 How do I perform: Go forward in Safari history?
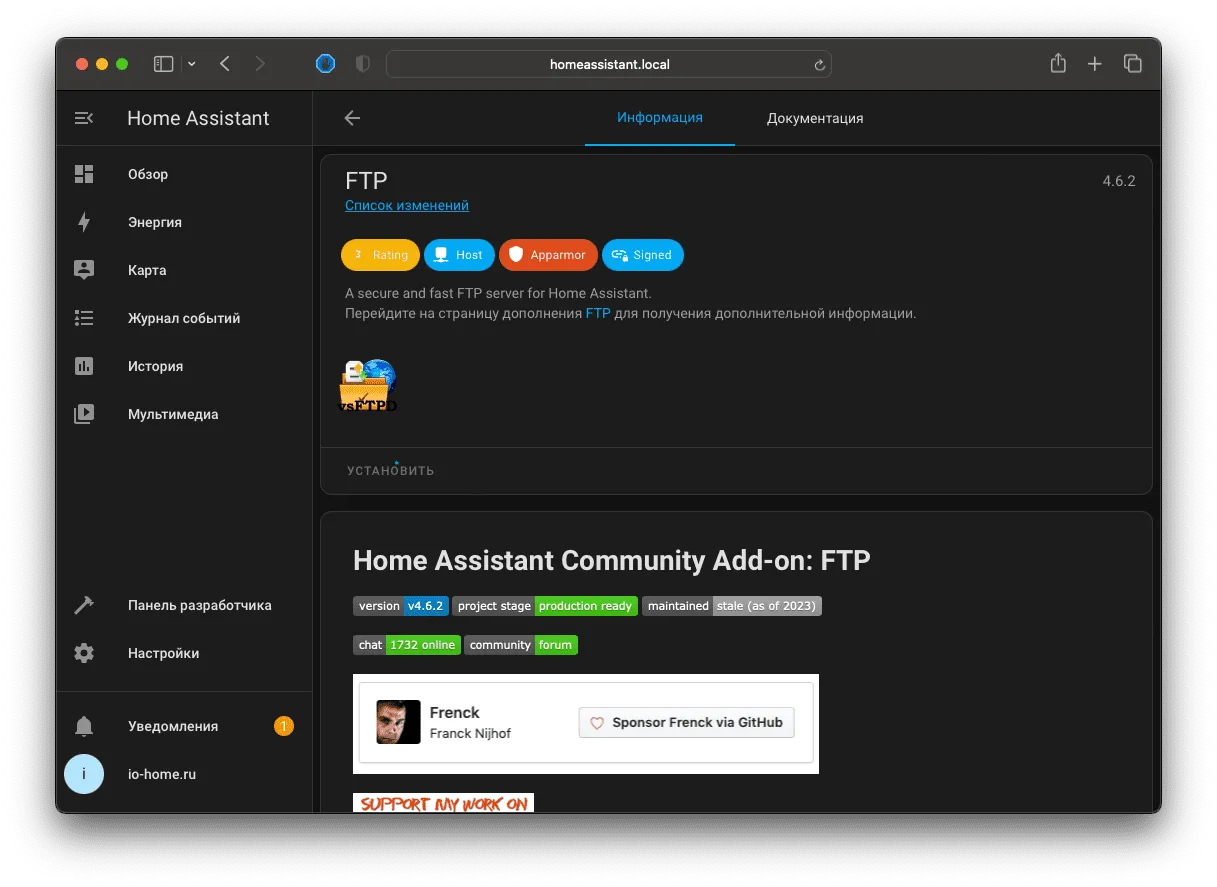pos(260,64)
